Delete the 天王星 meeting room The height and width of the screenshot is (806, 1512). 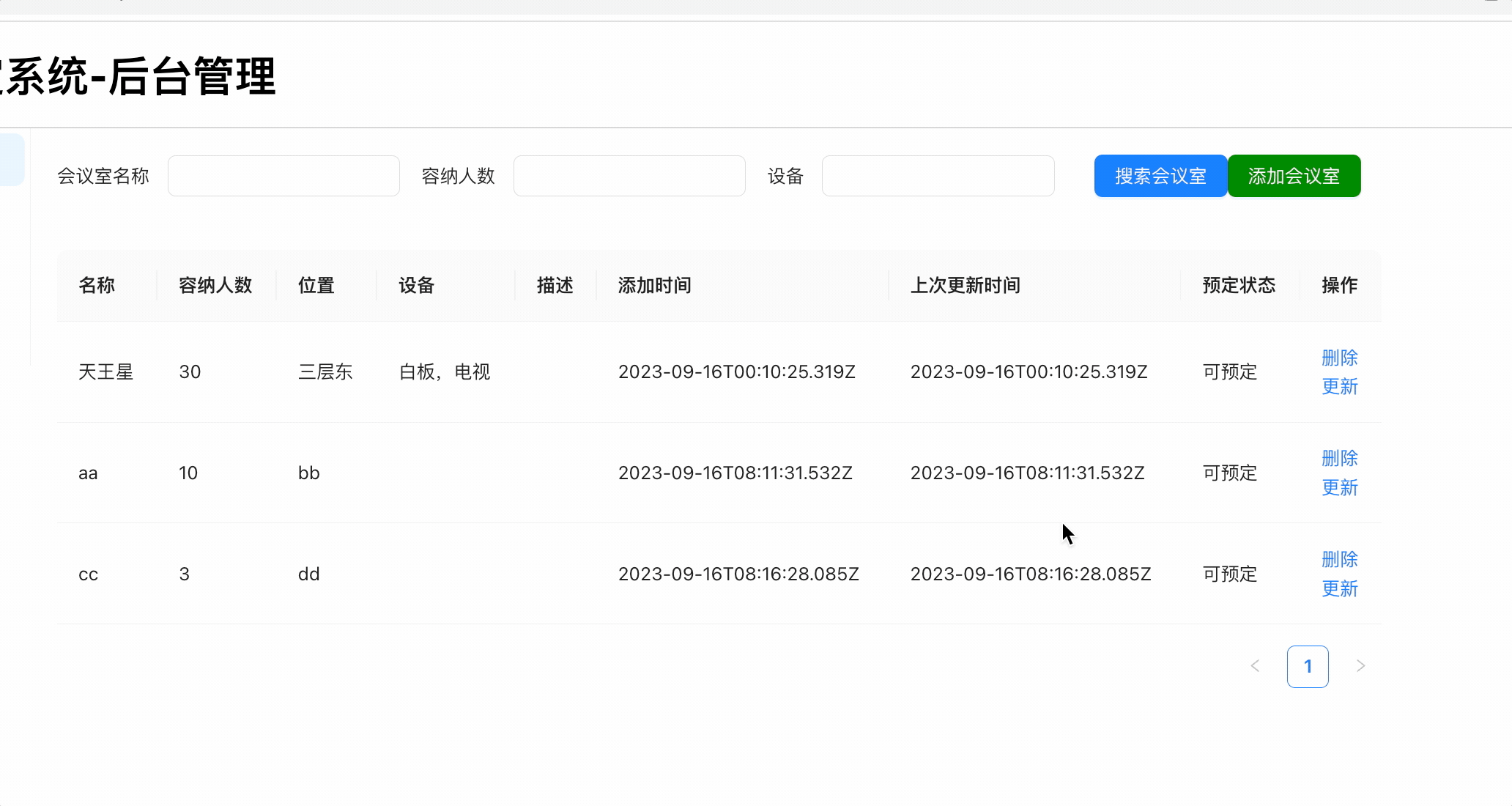point(1339,358)
